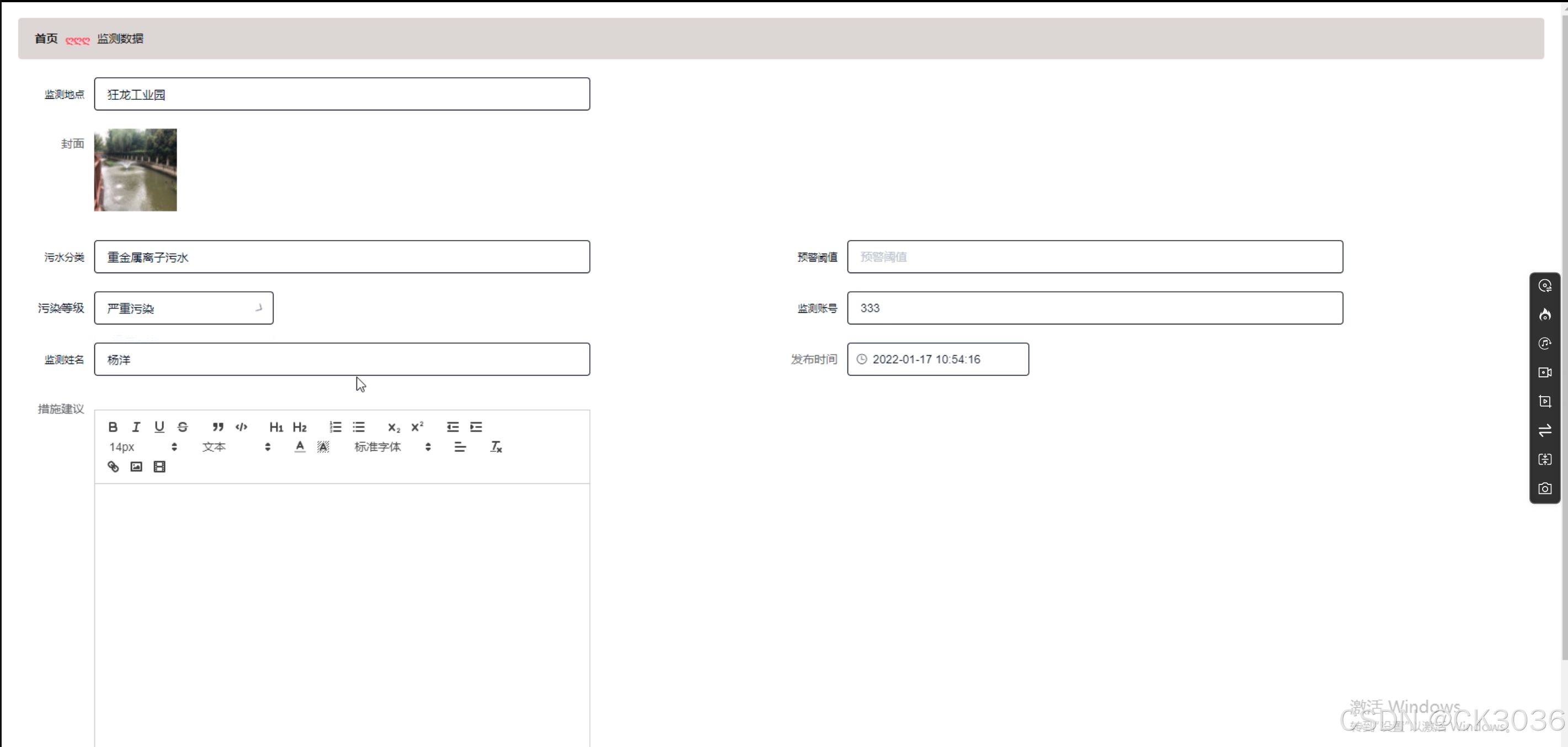Toggle underline text formatting

(159, 427)
